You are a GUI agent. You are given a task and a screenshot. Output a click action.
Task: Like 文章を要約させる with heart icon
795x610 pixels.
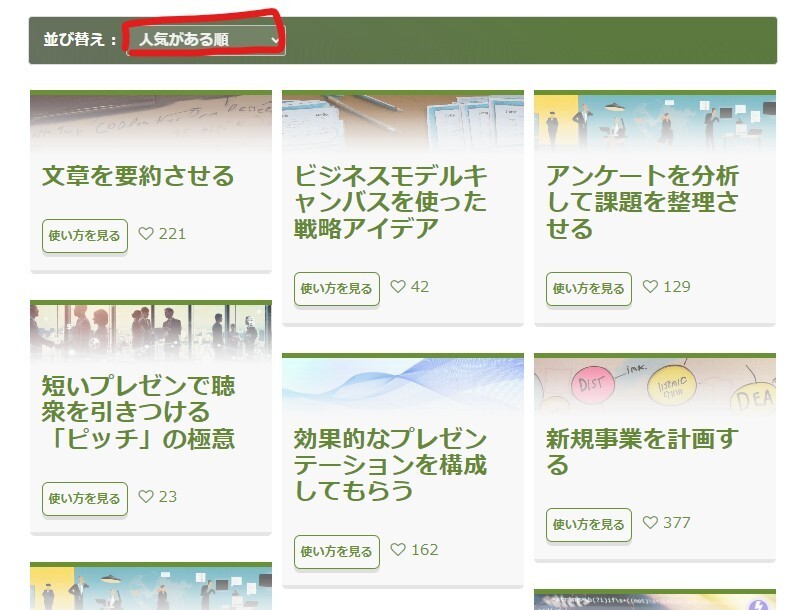146,233
